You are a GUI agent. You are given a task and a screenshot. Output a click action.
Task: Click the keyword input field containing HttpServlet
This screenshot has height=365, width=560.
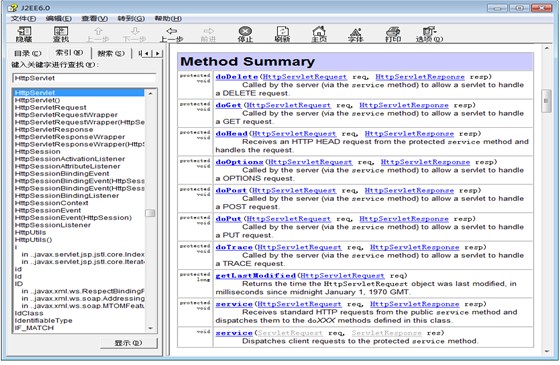tap(84, 78)
